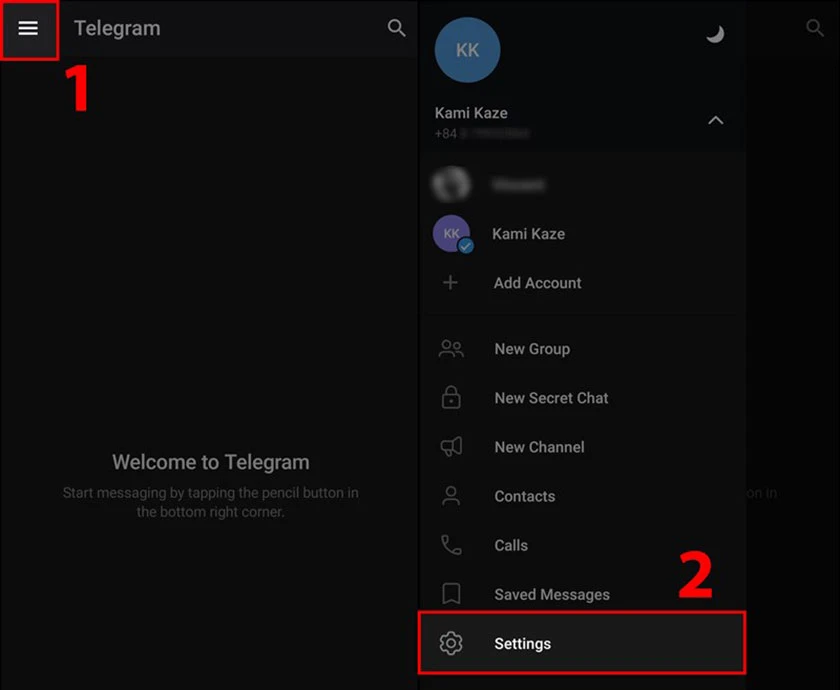Image resolution: width=840 pixels, height=690 pixels.
Task: Toggle night mode with the moon icon
Action: coord(714,34)
